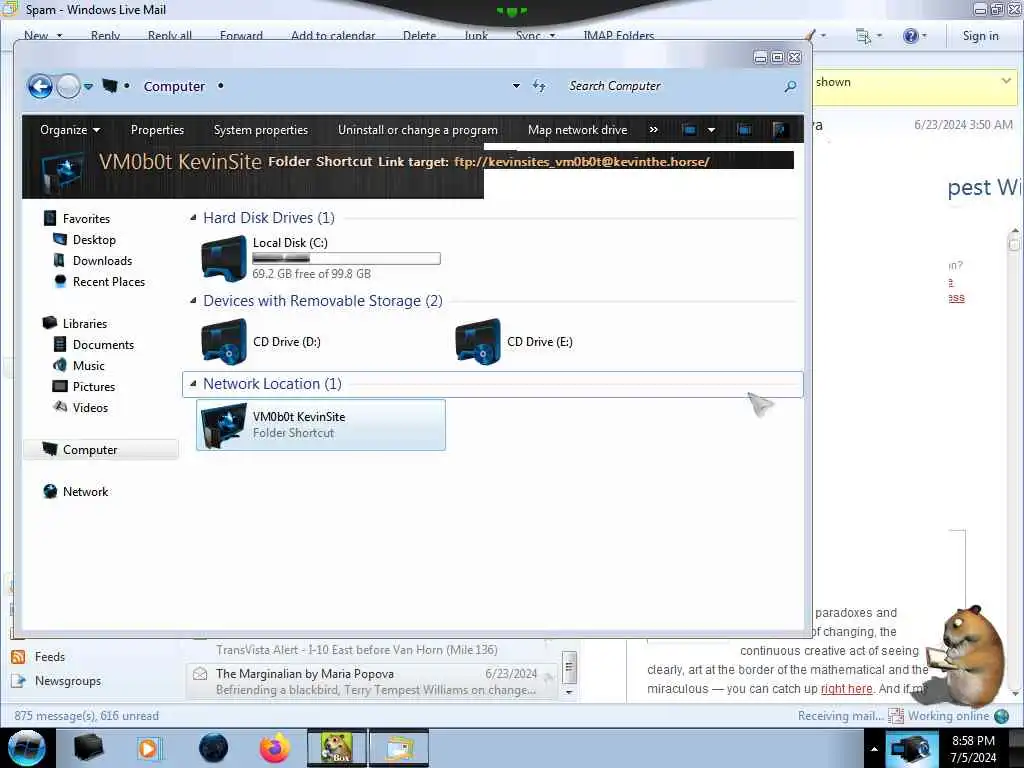Click Computer in the address bar
The width and height of the screenshot is (1024, 768).
tap(174, 86)
